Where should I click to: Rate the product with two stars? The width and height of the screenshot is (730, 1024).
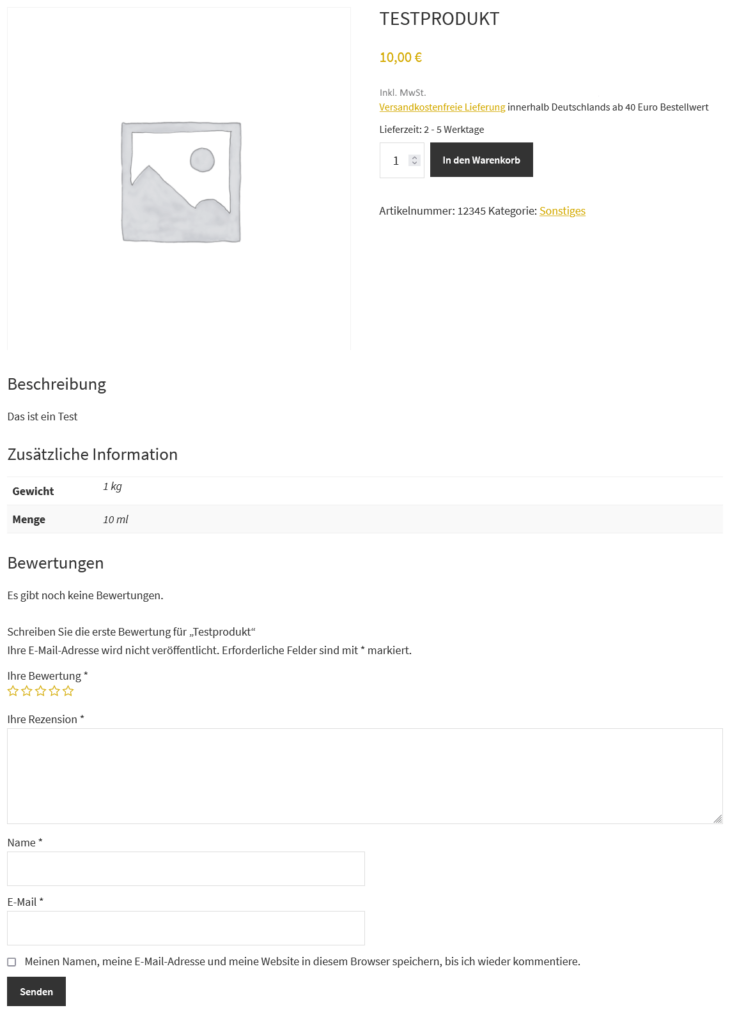[27, 691]
